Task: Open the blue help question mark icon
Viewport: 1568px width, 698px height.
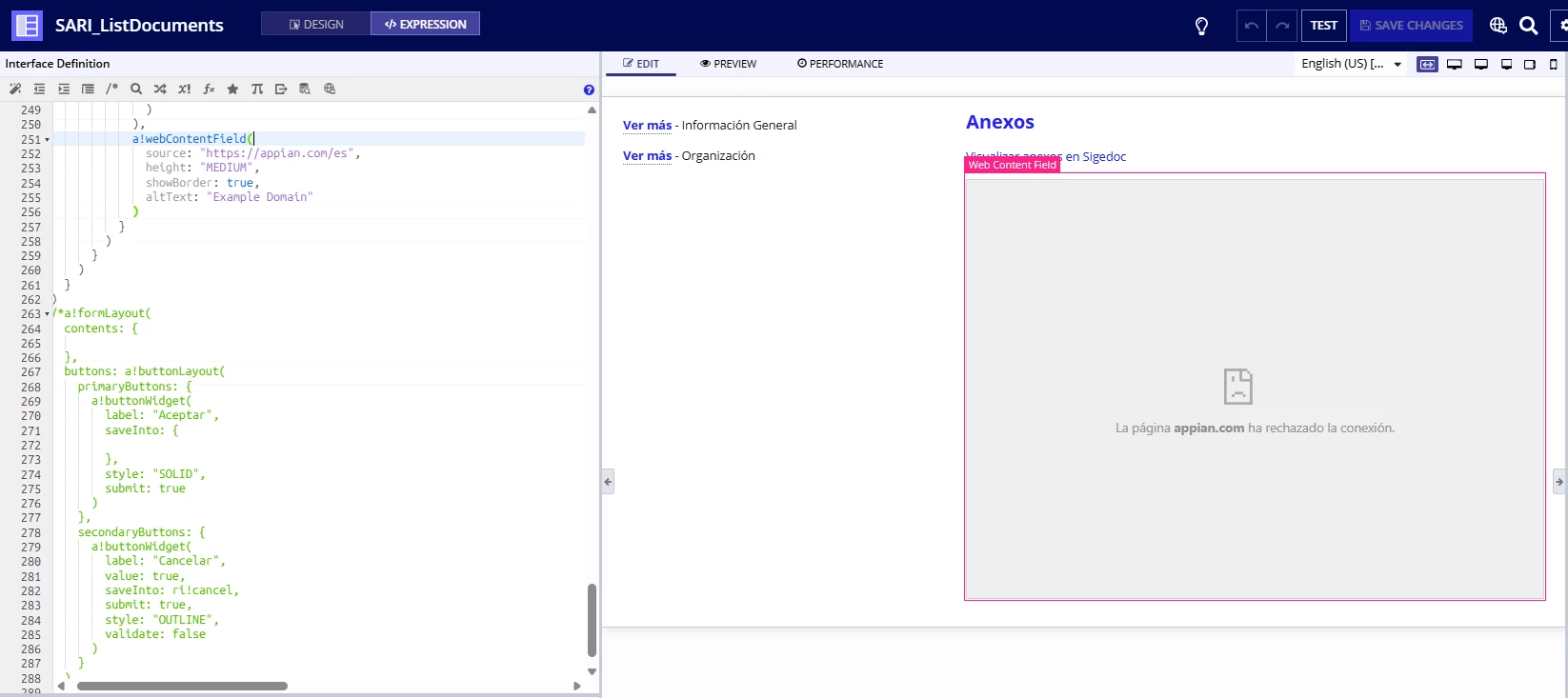Action: (589, 90)
